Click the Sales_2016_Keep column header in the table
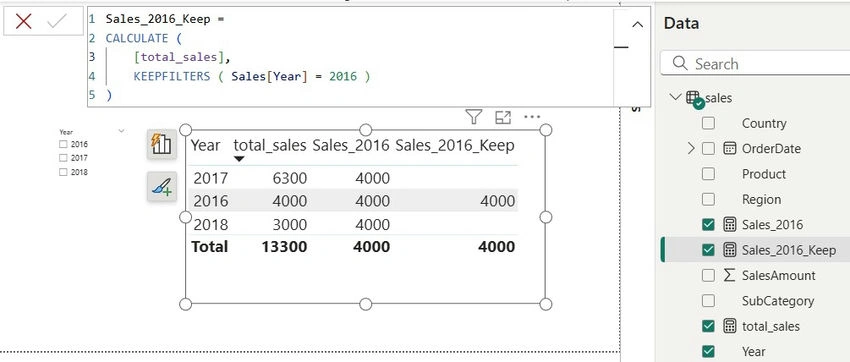Screen dimensions: 850x362 pos(455,145)
